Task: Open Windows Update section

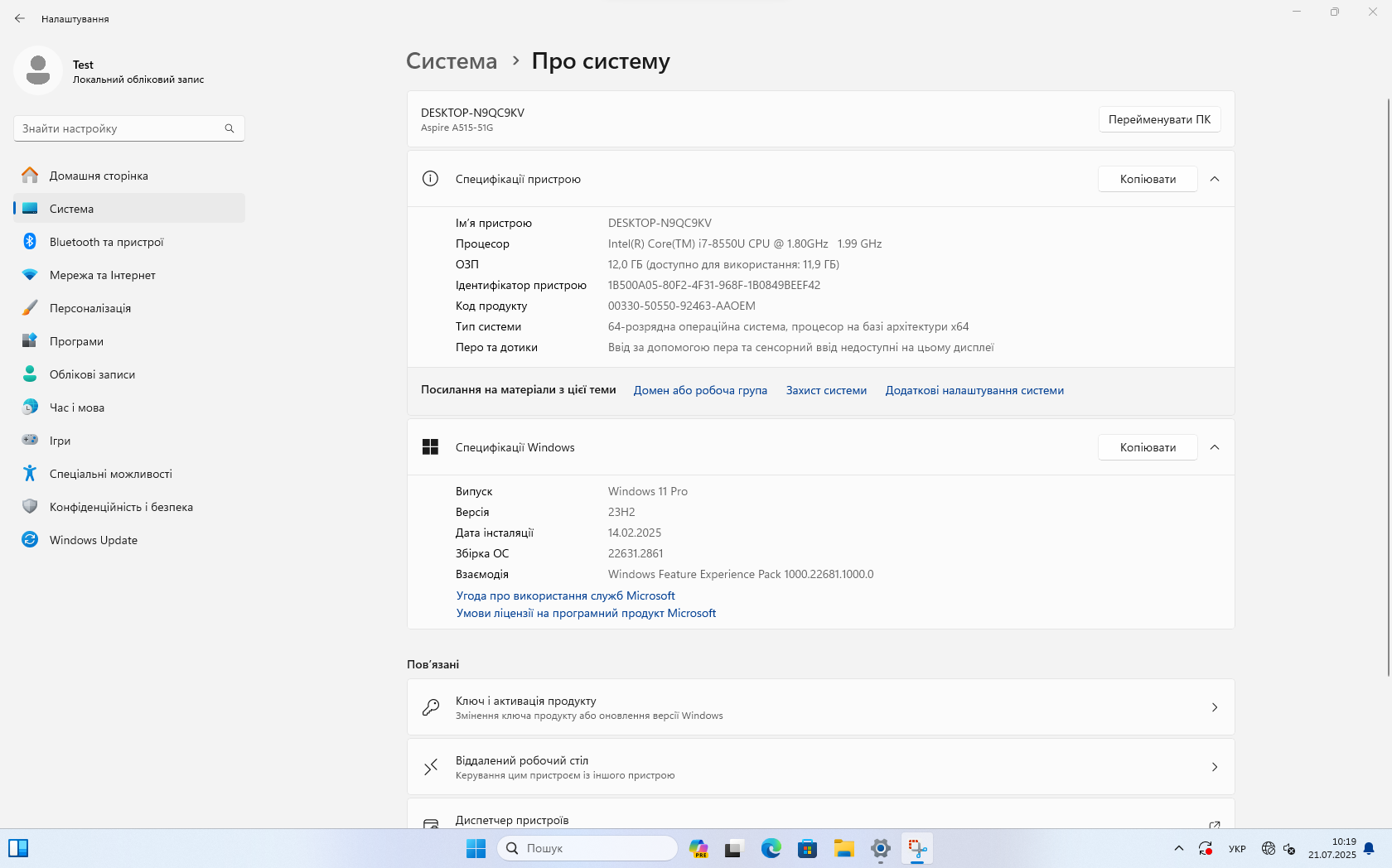Action: (93, 540)
